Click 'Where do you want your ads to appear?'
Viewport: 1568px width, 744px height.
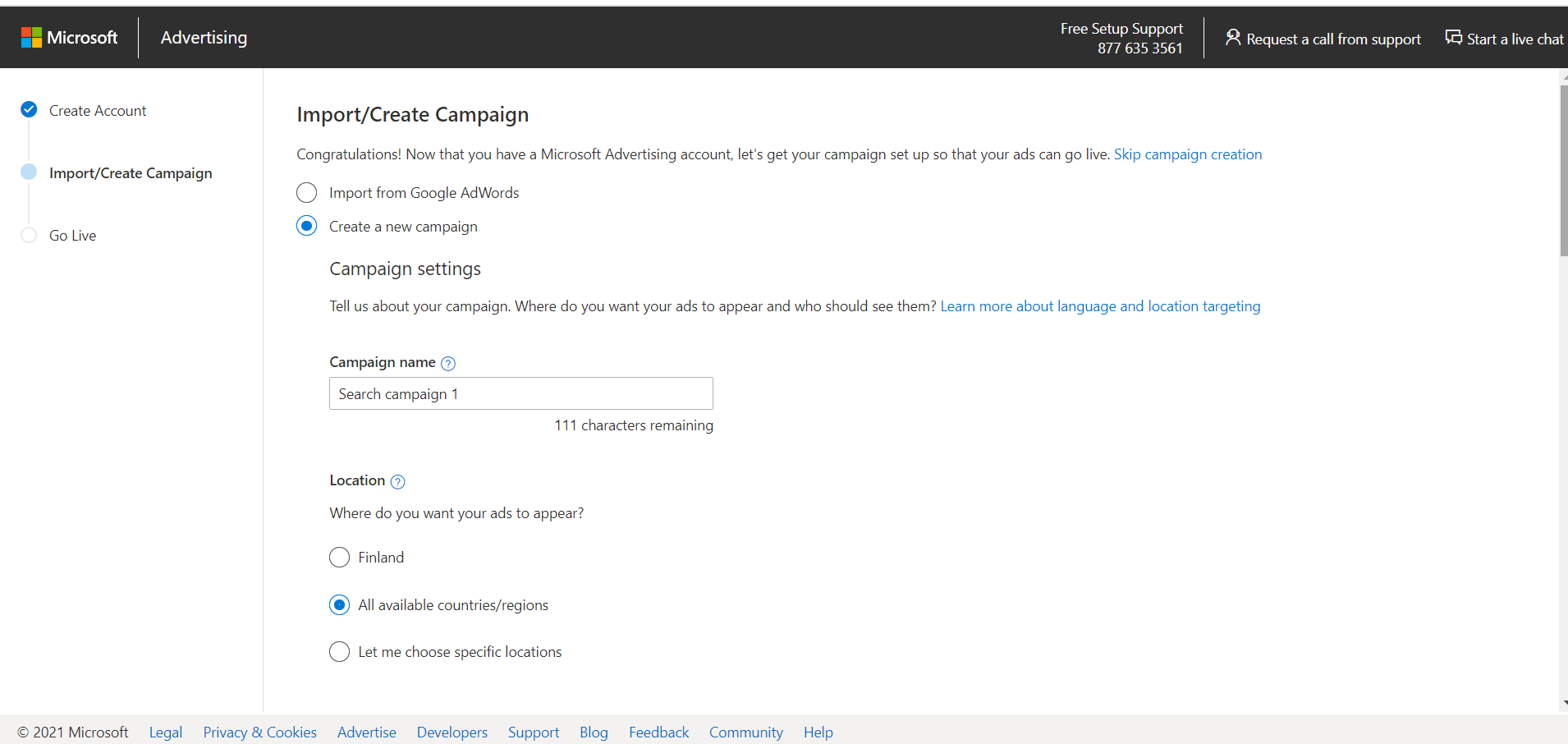click(x=456, y=513)
